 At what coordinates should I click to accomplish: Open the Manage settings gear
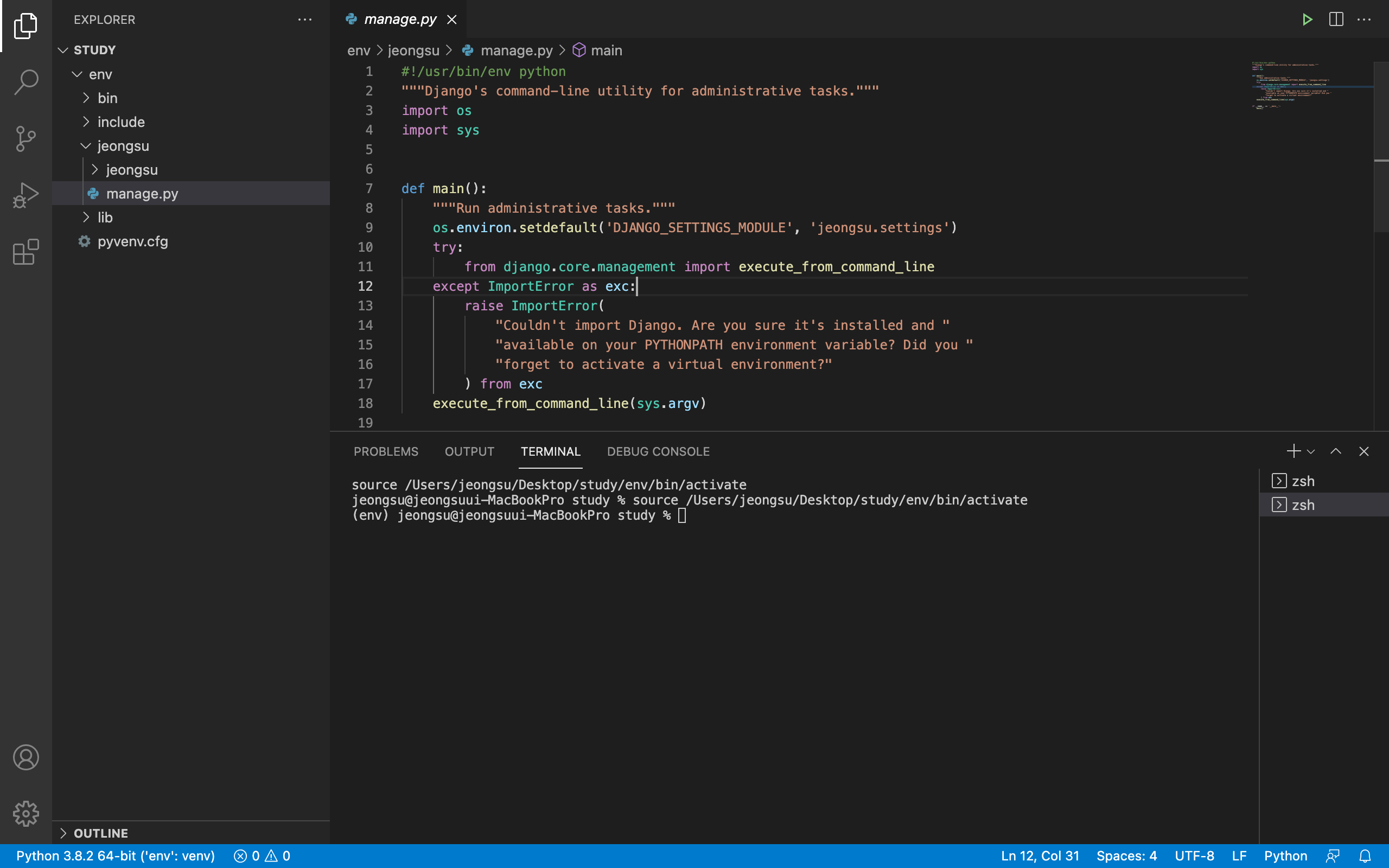pyautogui.click(x=26, y=813)
